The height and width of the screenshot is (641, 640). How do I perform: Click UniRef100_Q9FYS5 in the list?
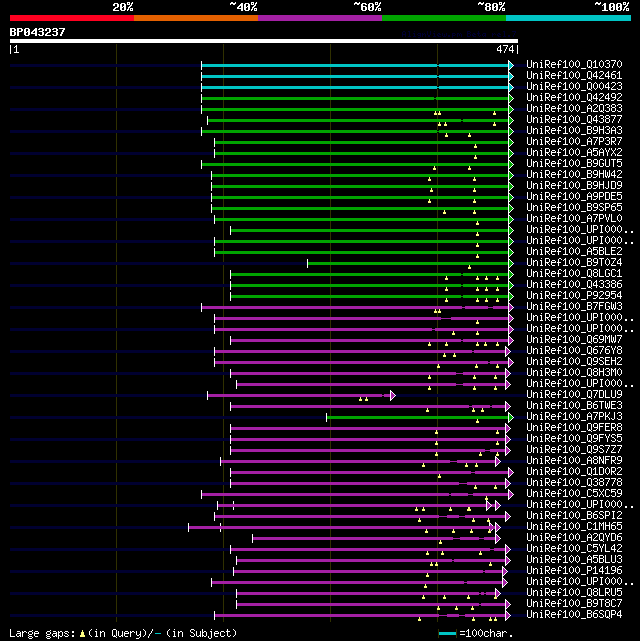pos(574,439)
